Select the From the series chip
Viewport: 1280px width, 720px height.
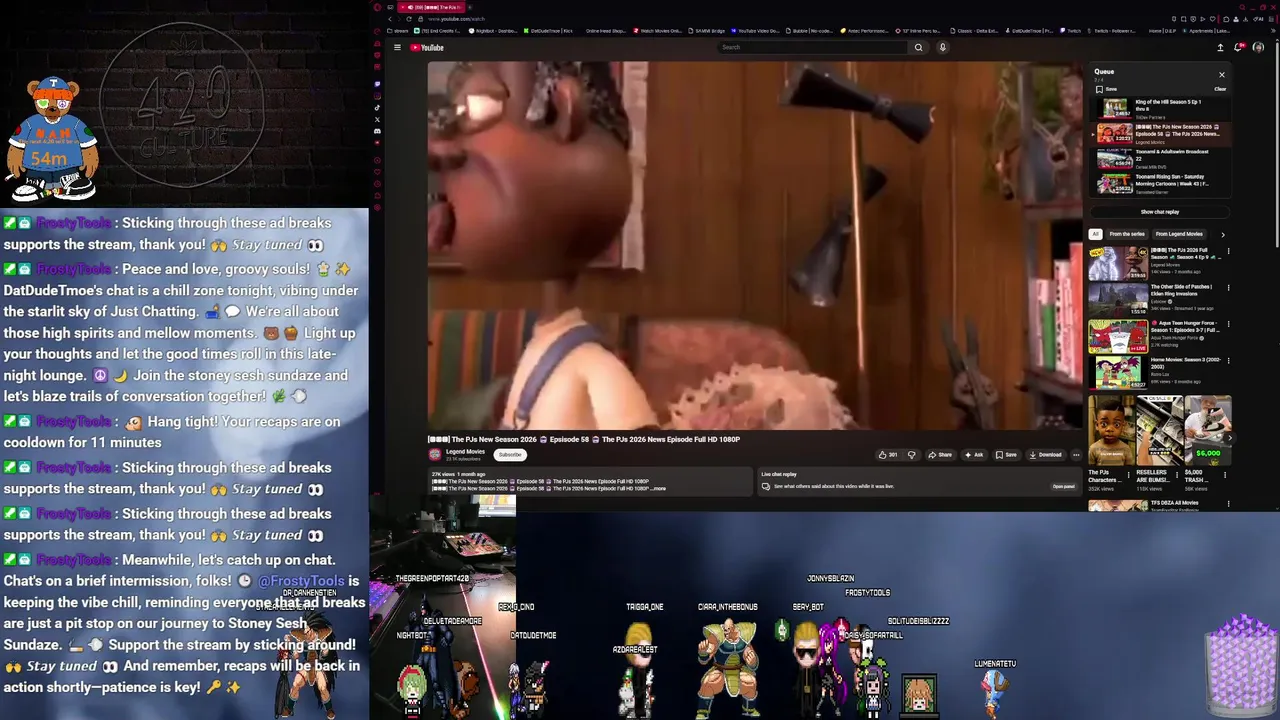(x=1127, y=234)
